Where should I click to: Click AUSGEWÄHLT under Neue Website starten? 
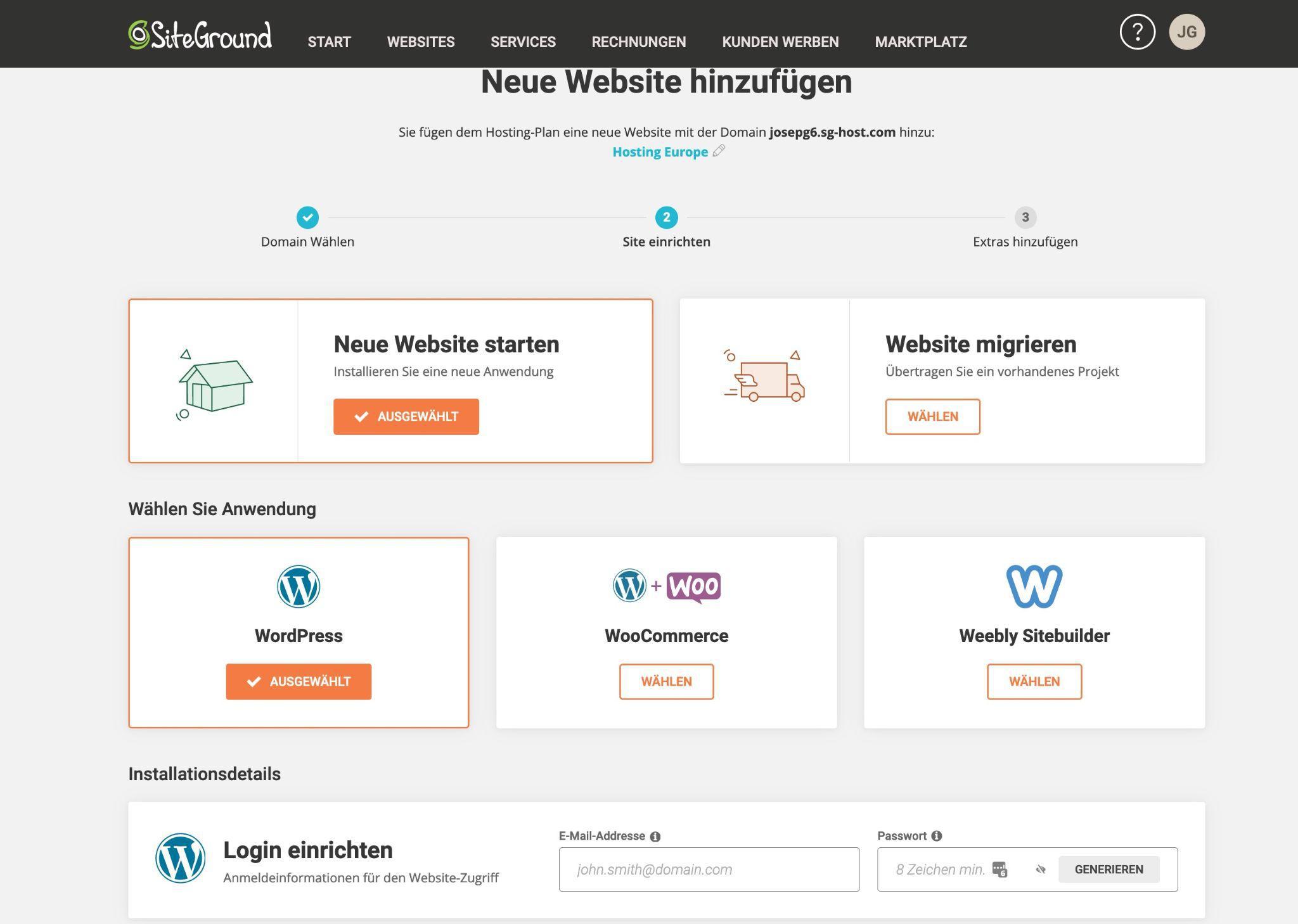[406, 416]
